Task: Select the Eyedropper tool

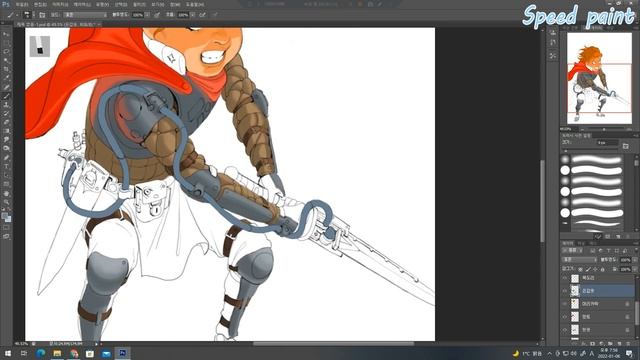Action: (x=6, y=78)
